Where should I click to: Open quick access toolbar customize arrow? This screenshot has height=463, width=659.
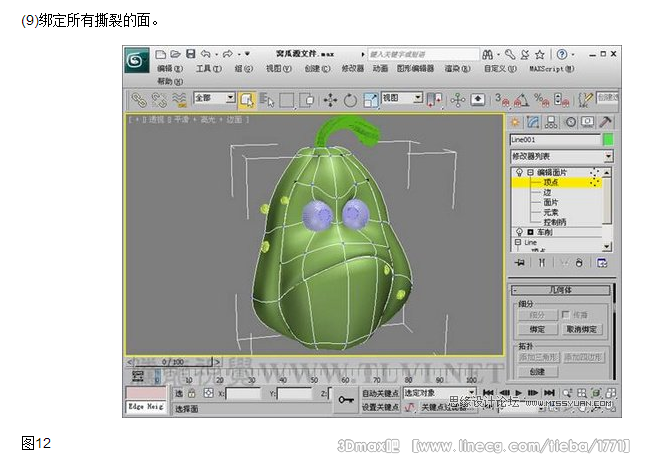(x=248, y=54)
